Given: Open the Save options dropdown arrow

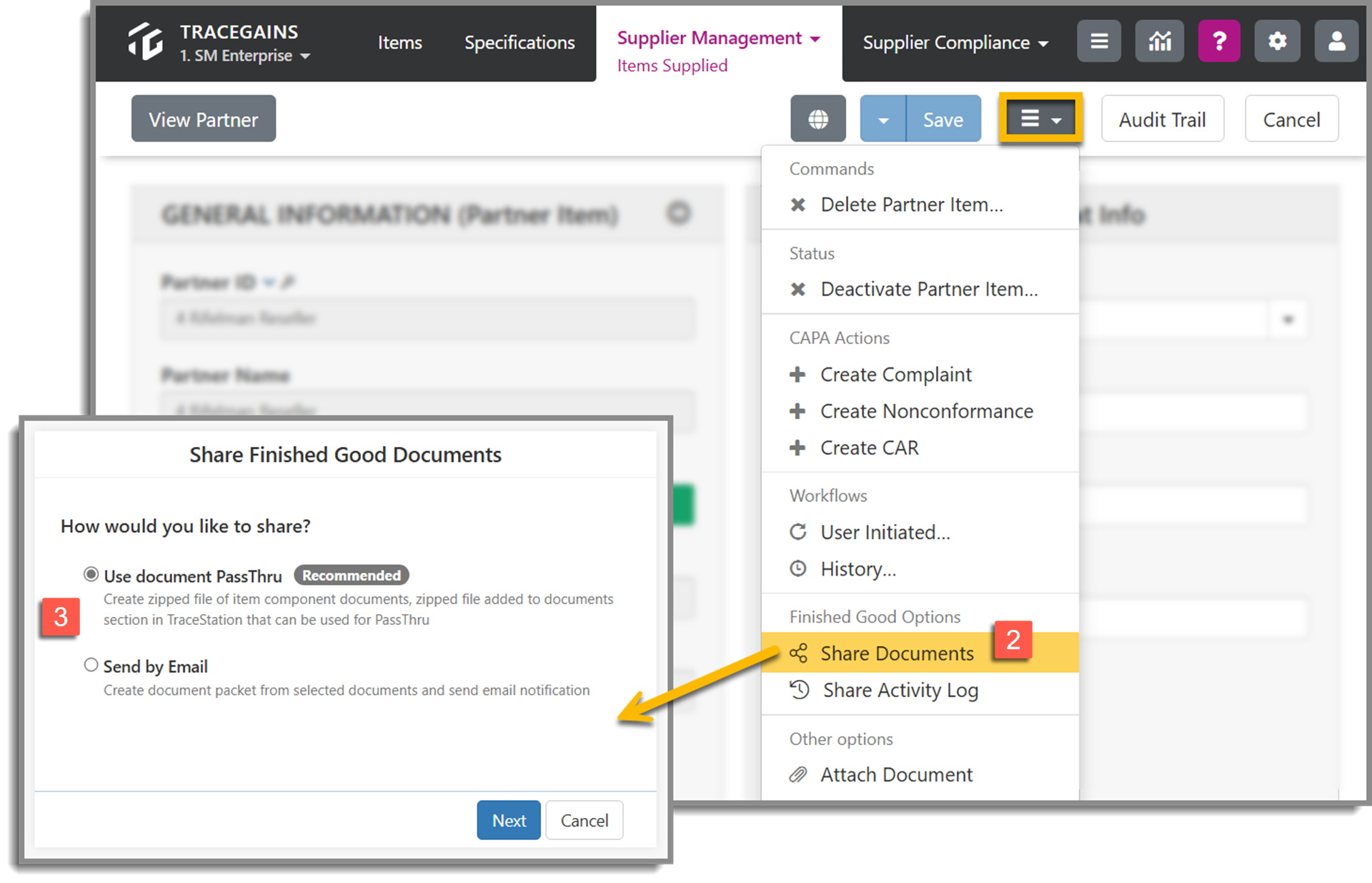Looking at the screenshot, I should (883, 119).
